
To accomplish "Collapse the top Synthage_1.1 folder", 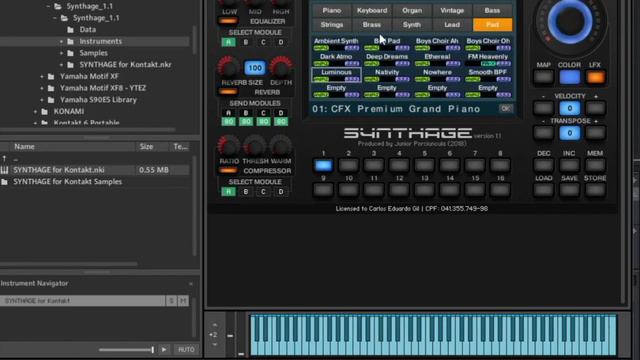I will pyautogui.click(x=48, y=6).
